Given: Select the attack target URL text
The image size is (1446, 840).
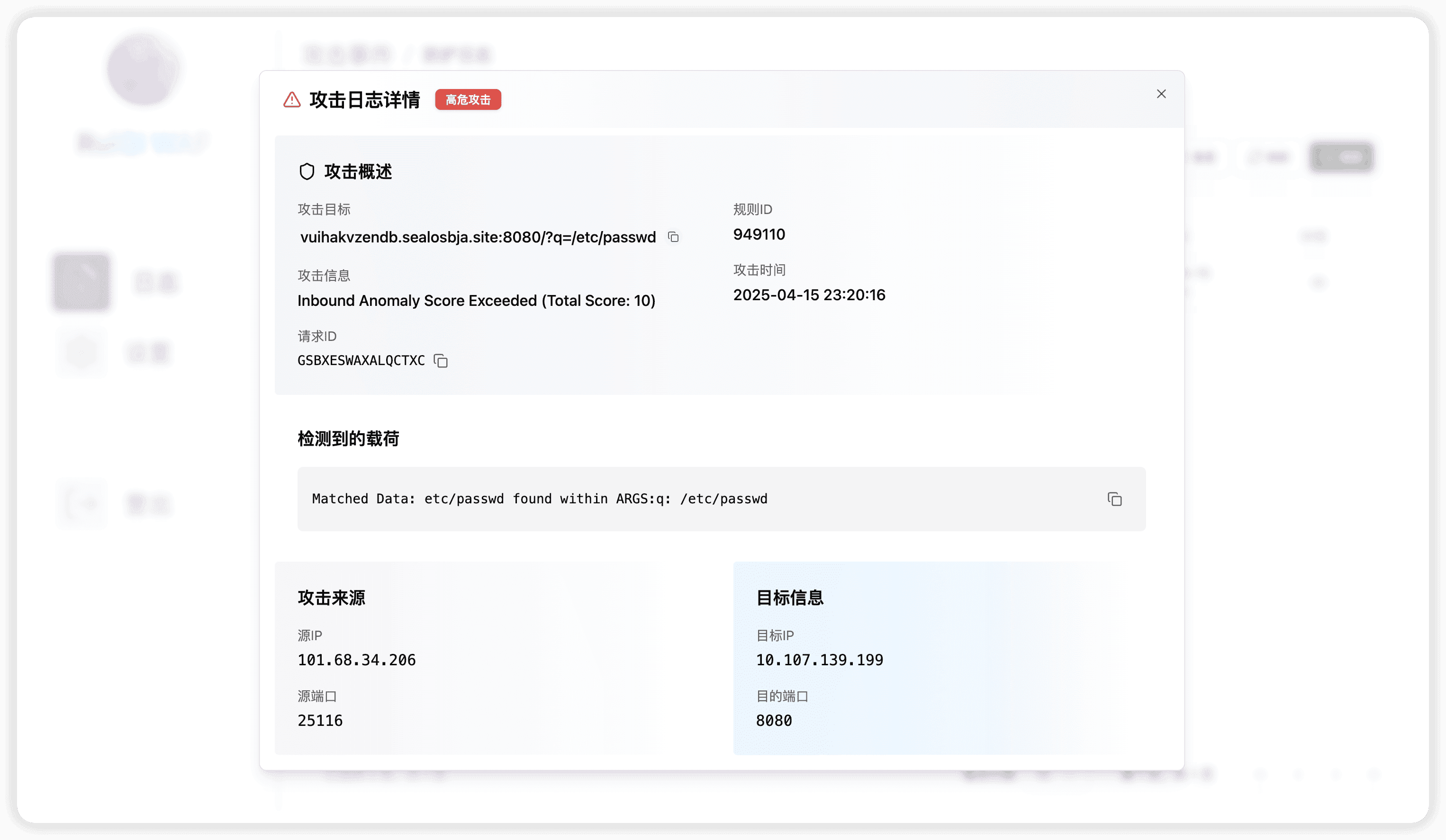Looking at the screenshot, I should [x=478, y=237].
